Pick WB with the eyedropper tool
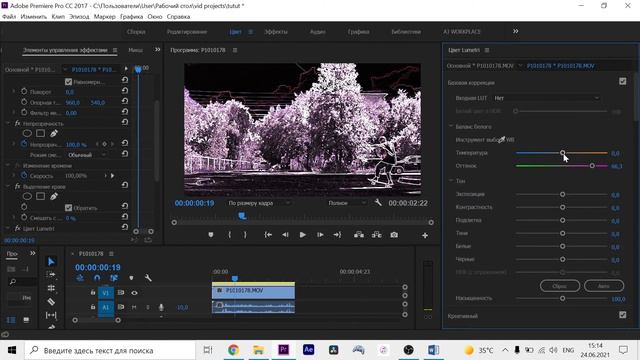This screenshot has width=640, height=360. (502, 140)
